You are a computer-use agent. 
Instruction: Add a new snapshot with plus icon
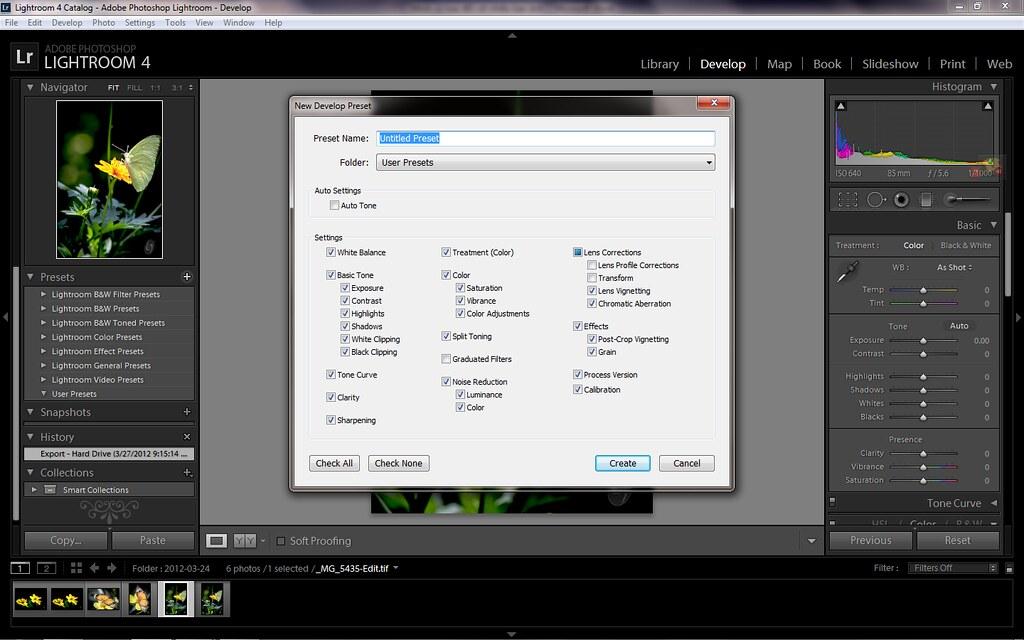[x=187, y=411]
